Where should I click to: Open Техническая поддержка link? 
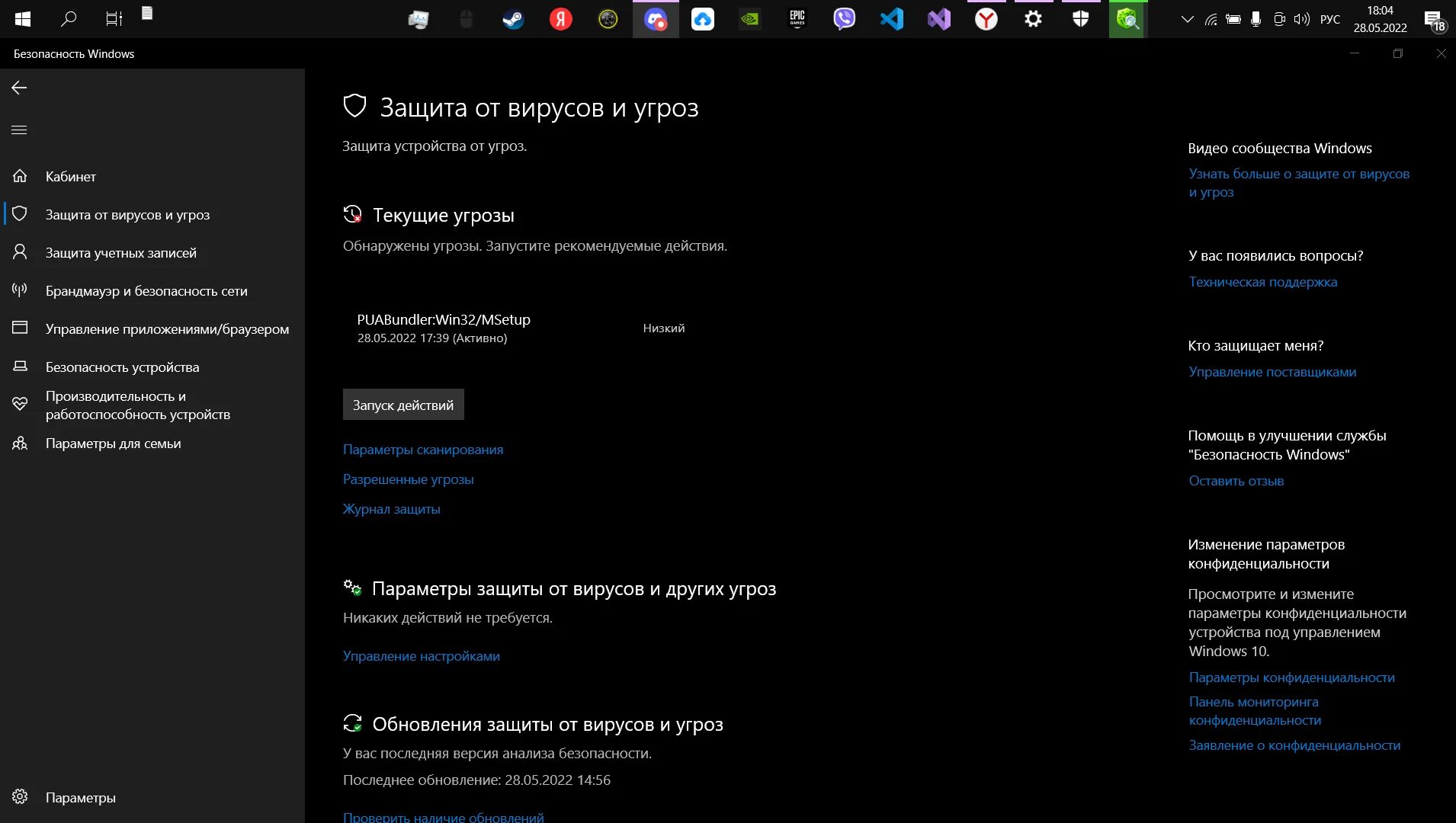tap(1263, 281)
